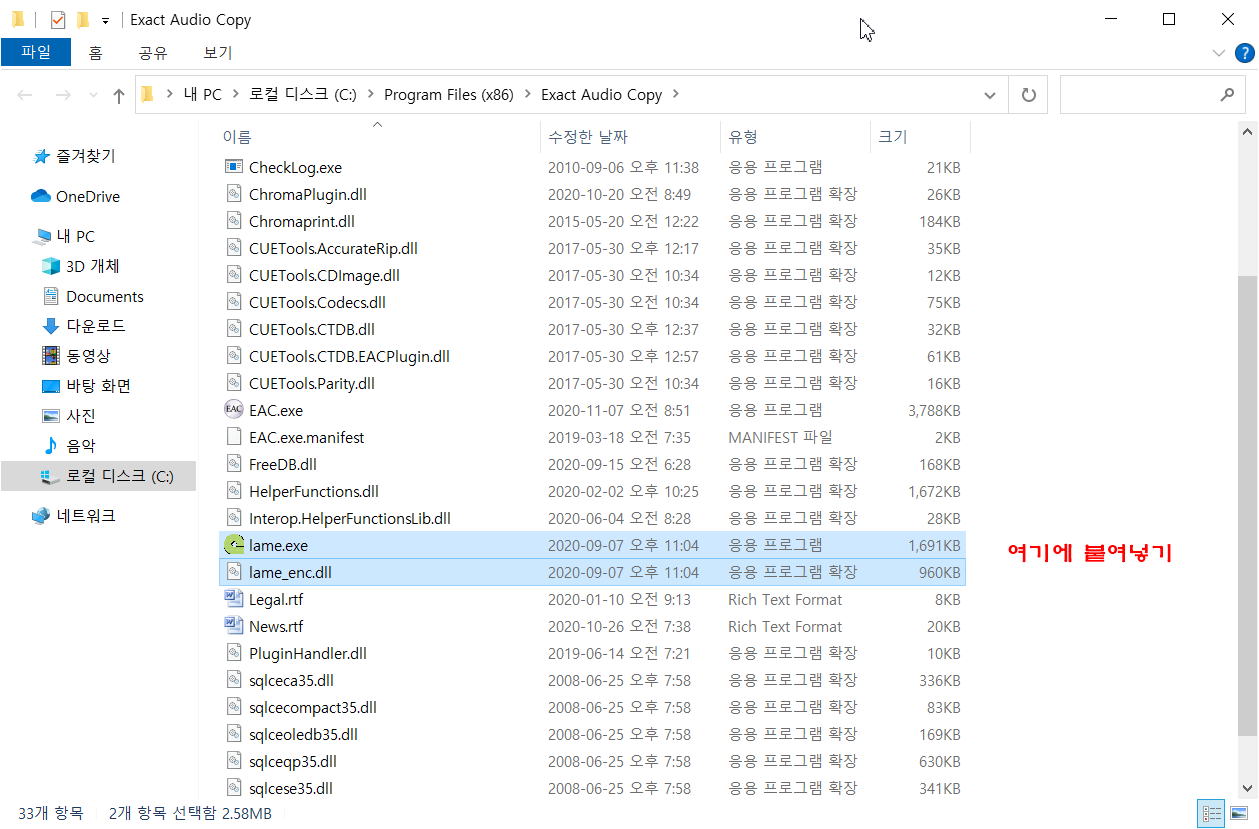1259x829 pixels.
Task: Click the EAC.exe program icon
Action: point(234,410)
